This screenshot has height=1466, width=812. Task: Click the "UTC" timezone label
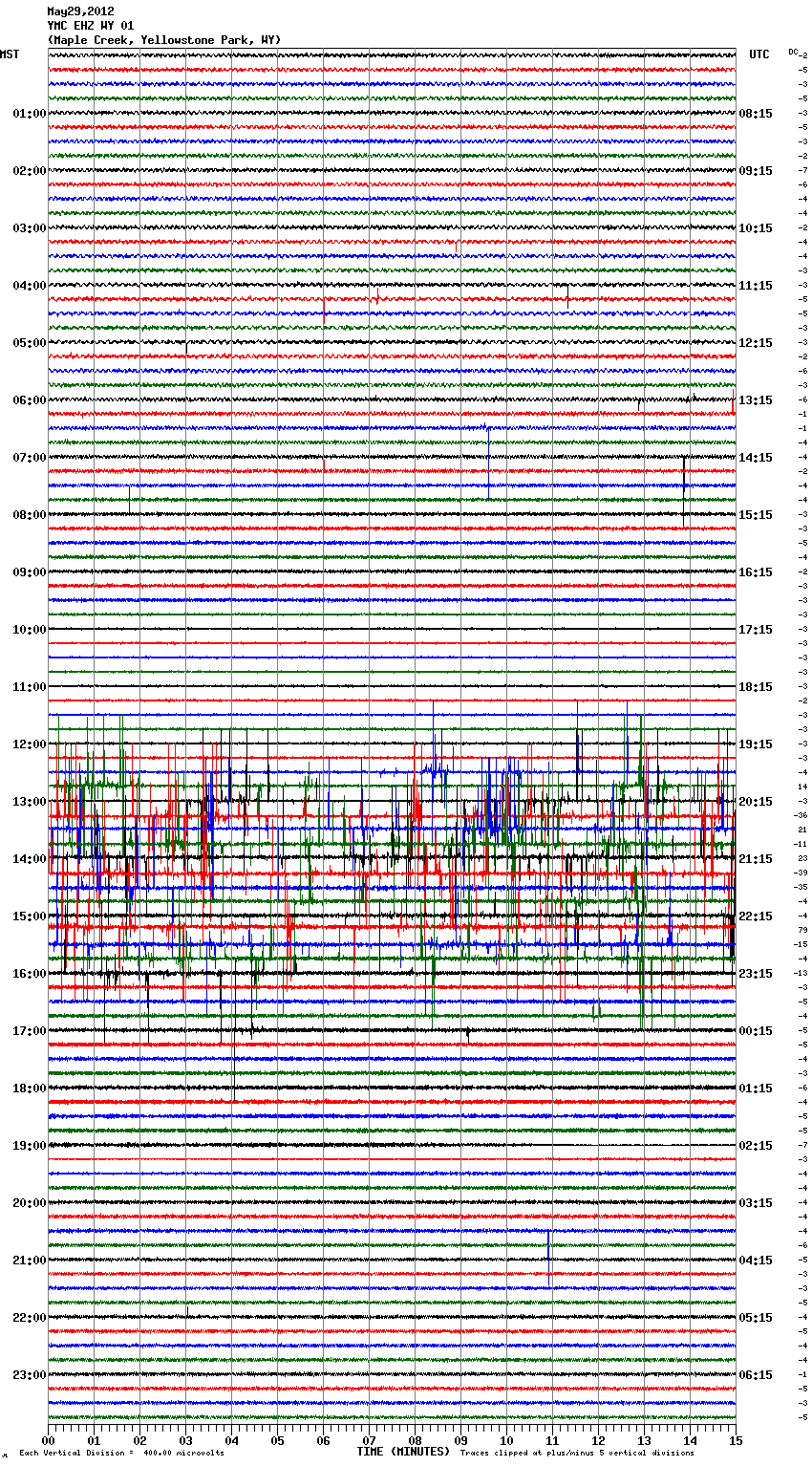pos(759,54)
